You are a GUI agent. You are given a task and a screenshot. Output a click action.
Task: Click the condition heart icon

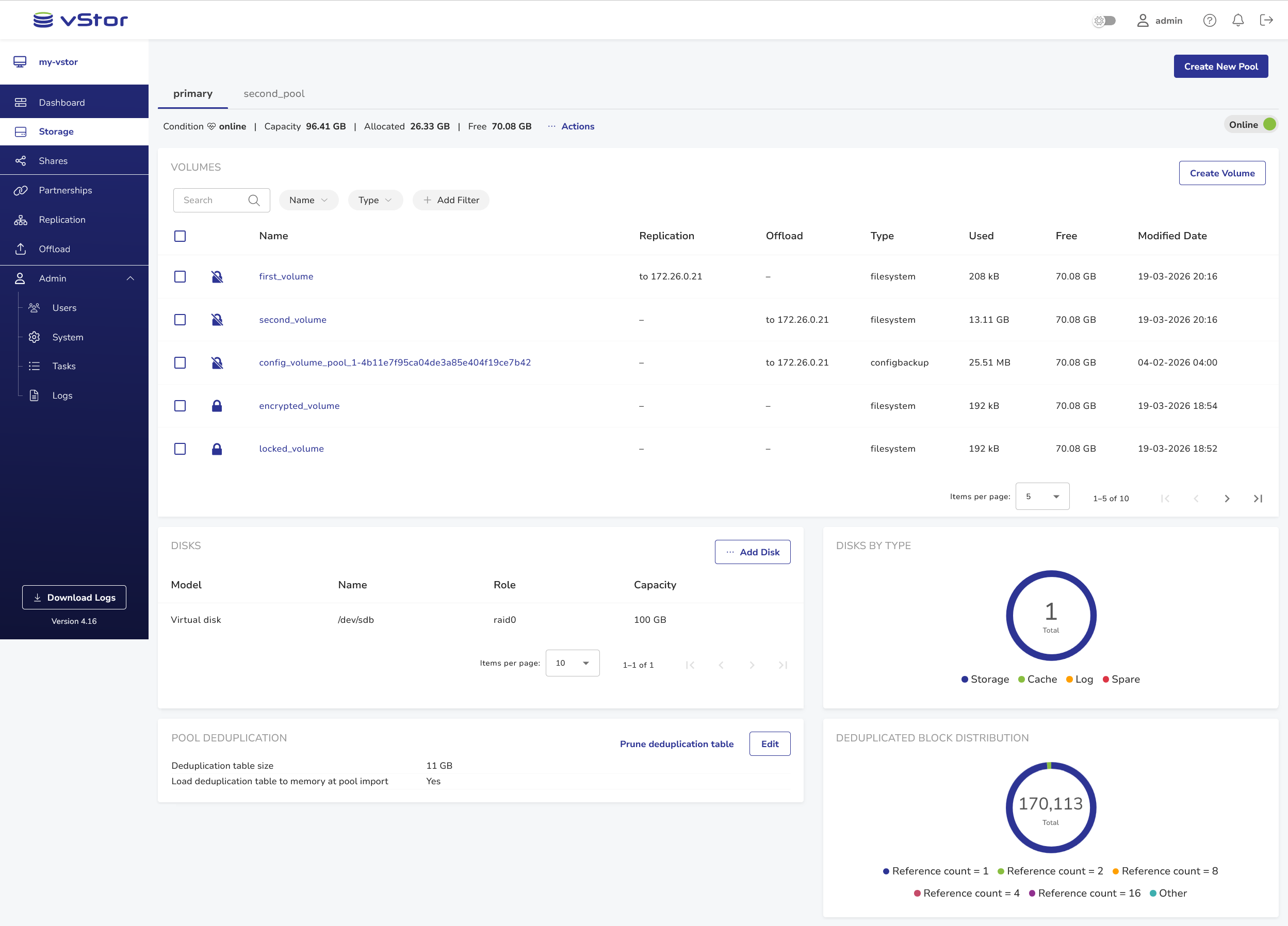[211, 126]
